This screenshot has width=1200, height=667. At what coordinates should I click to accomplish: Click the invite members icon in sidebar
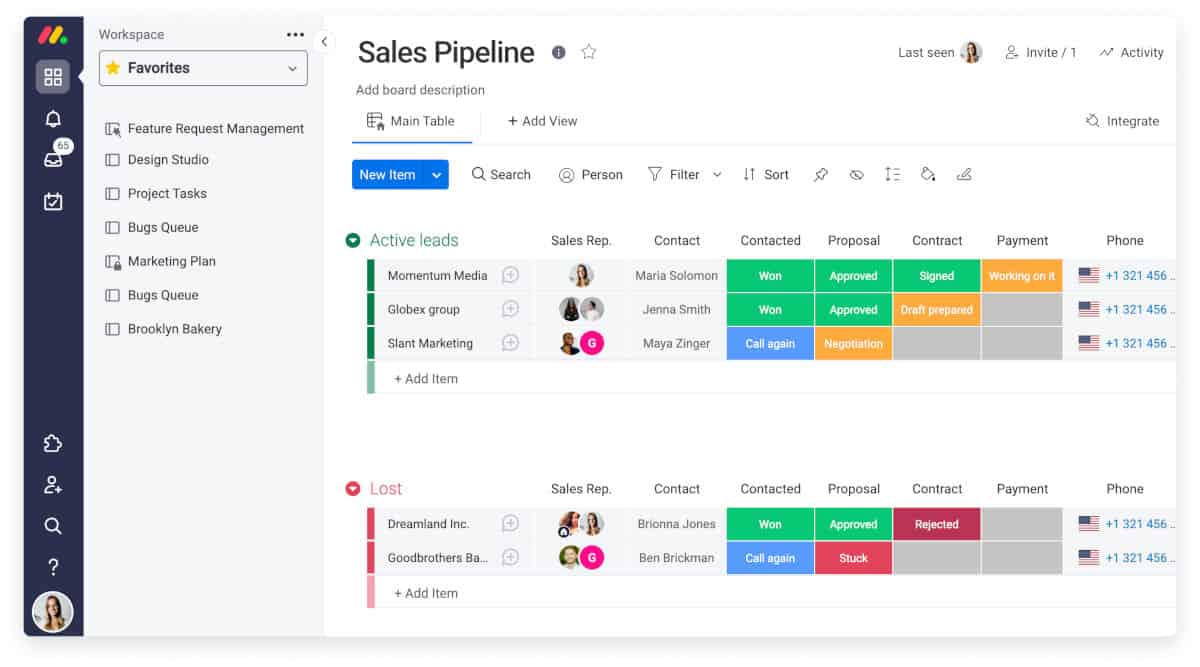click(x=53, y=485)
